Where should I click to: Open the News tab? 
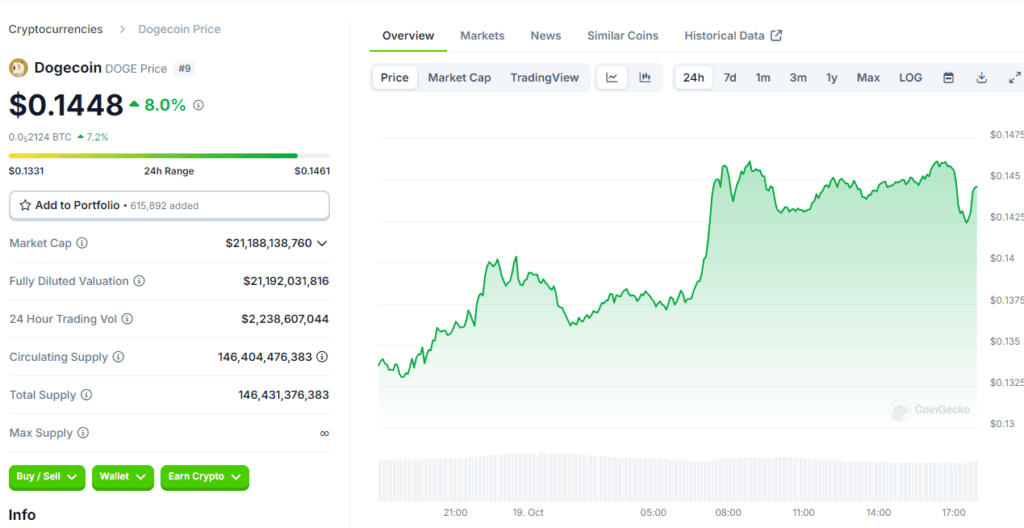[x=546, y=36]
